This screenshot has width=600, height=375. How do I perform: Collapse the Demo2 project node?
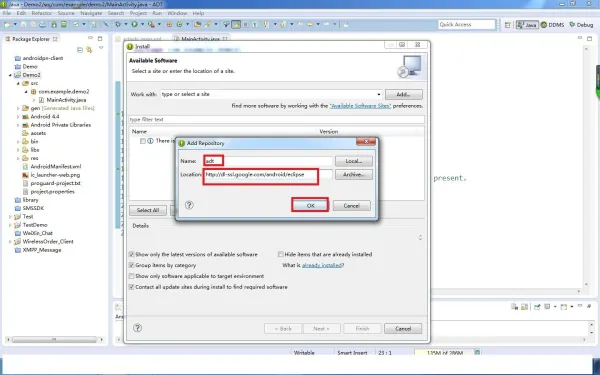tap(10, 75)
